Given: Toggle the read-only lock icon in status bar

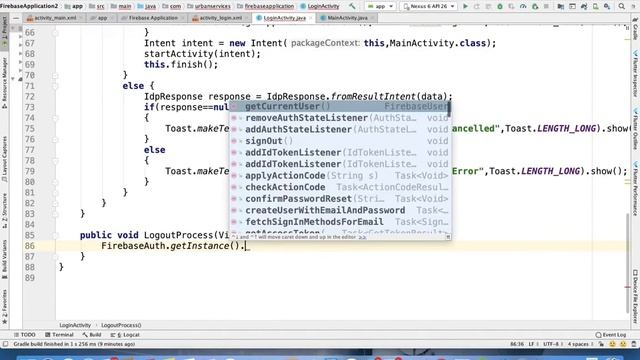Looking at the screenshot, I should [x=601, y=344].
